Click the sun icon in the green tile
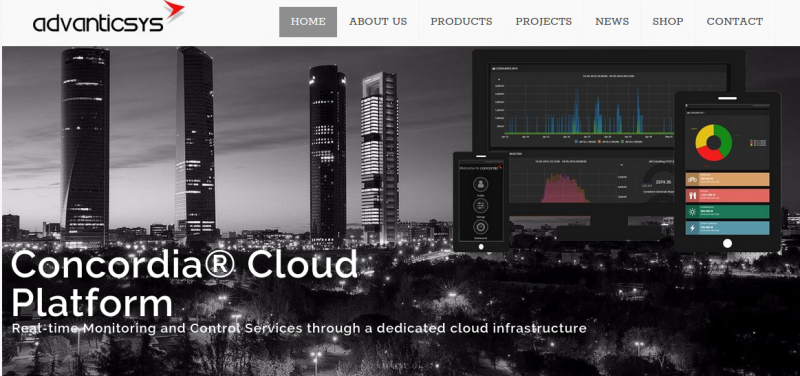The image size is (800, 376). (x=692, y=212)
